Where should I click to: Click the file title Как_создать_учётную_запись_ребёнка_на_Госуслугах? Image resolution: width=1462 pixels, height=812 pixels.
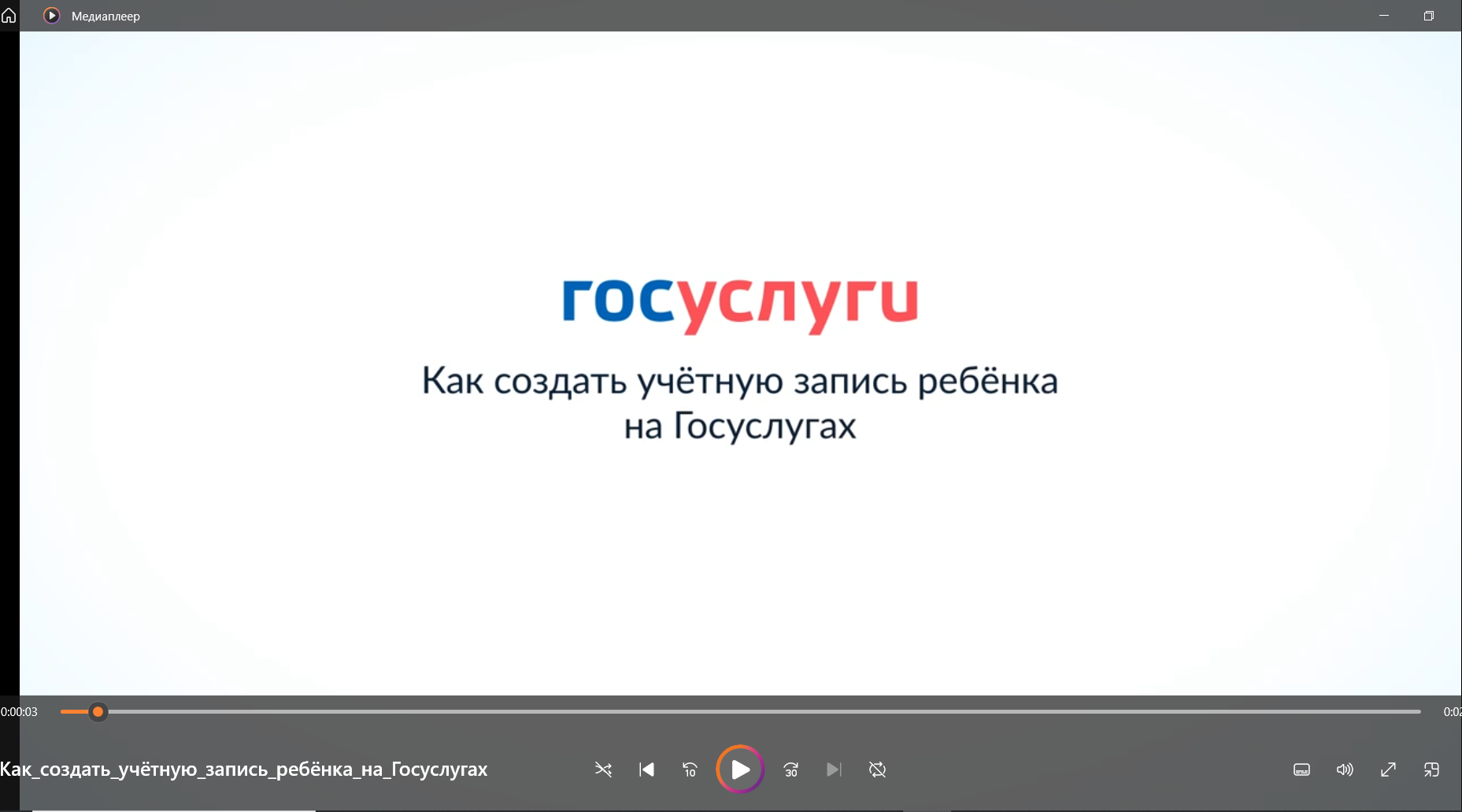pyautogui.click(x=244, y=770)
